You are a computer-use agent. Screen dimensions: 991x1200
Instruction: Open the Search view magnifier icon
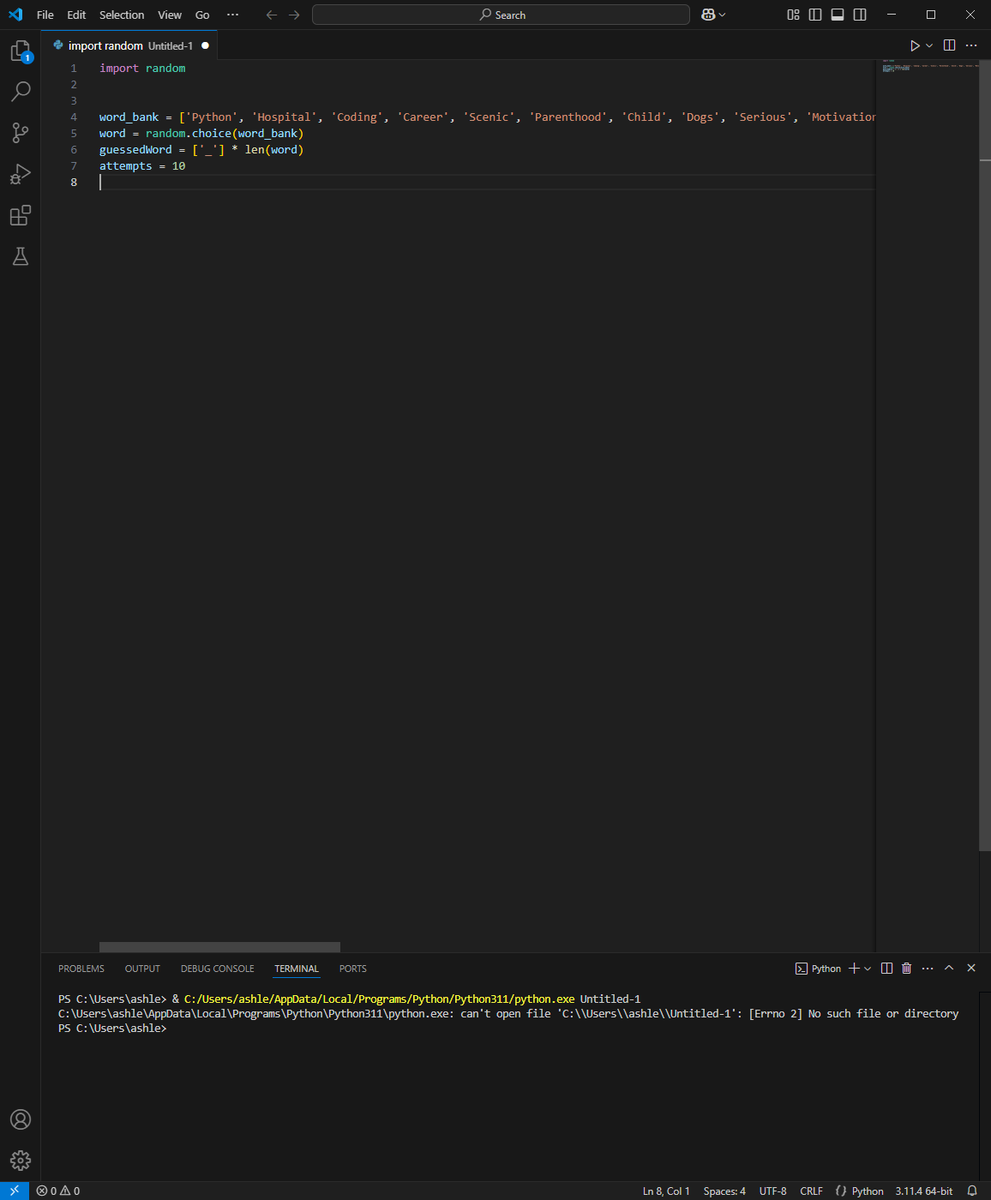coord(20,92)
